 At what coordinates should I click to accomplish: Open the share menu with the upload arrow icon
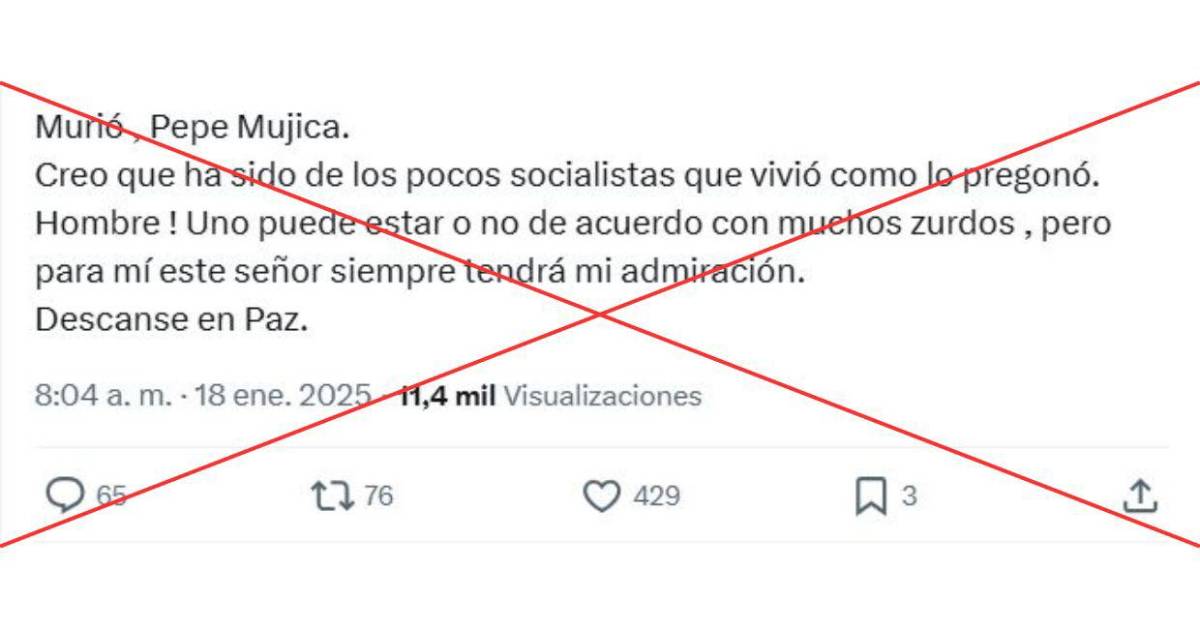[1141, 494]
